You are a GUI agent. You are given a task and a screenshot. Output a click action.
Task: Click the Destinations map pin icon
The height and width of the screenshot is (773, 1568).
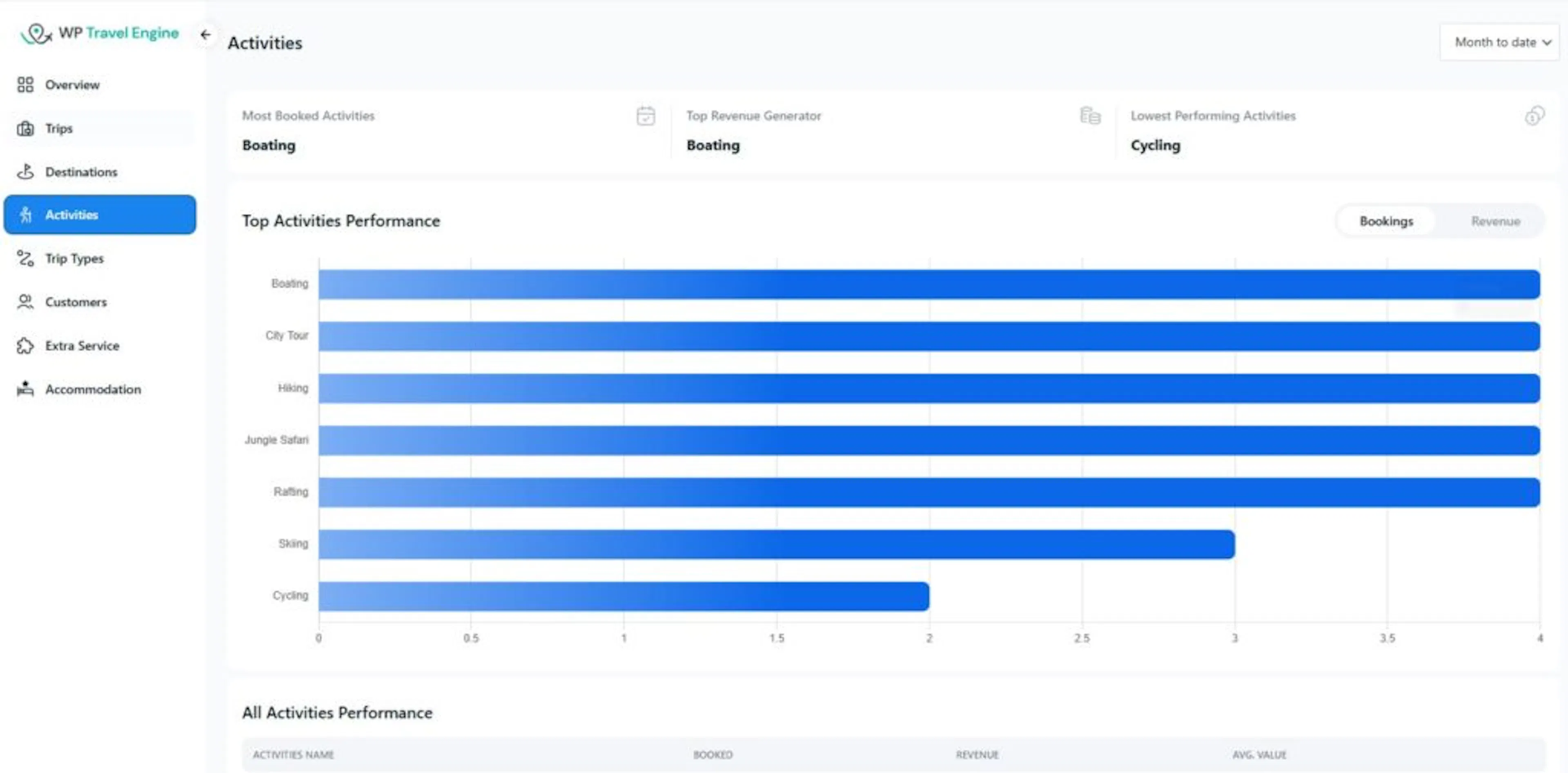click(25, 171)
